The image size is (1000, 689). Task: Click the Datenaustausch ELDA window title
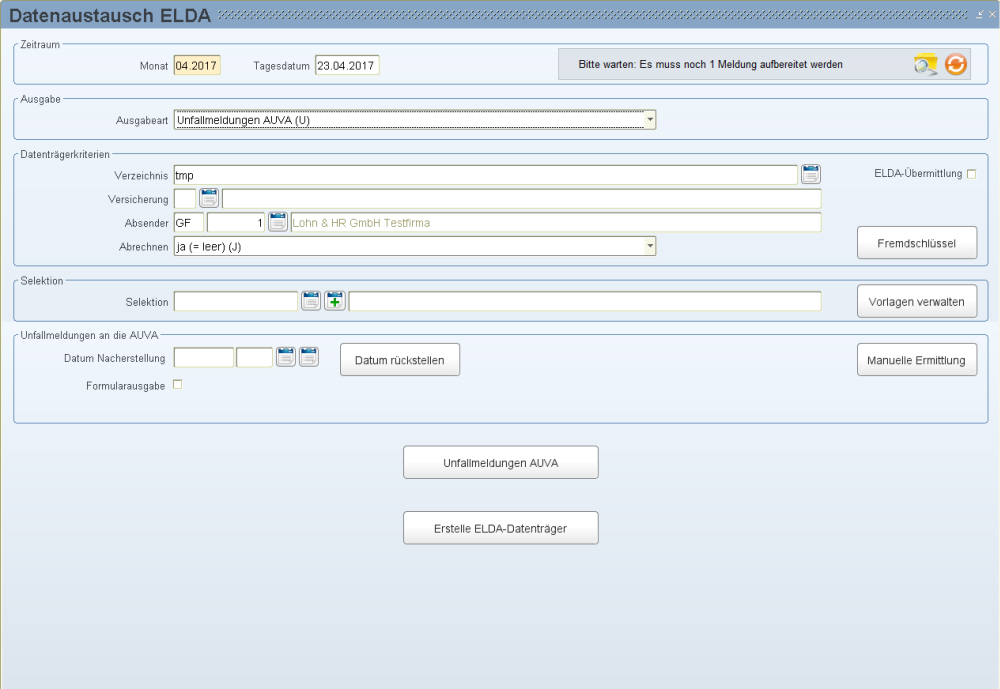click(110, 15)
